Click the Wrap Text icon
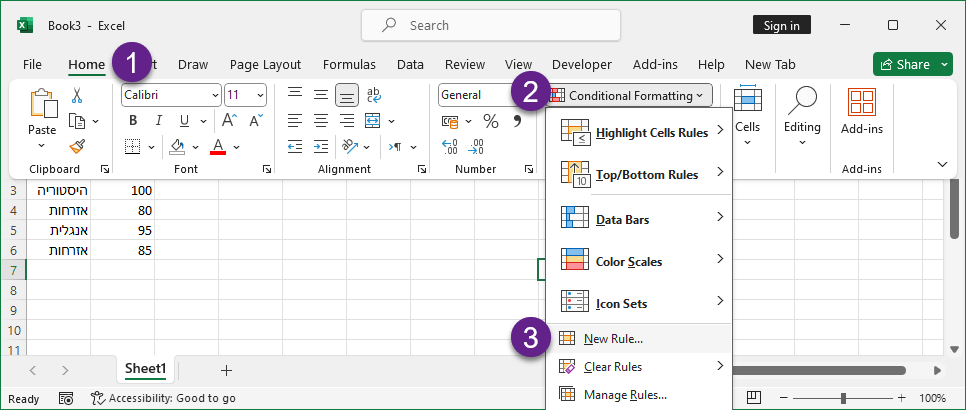Viewport: 966px width, 410px height. [x=374, y=95]
